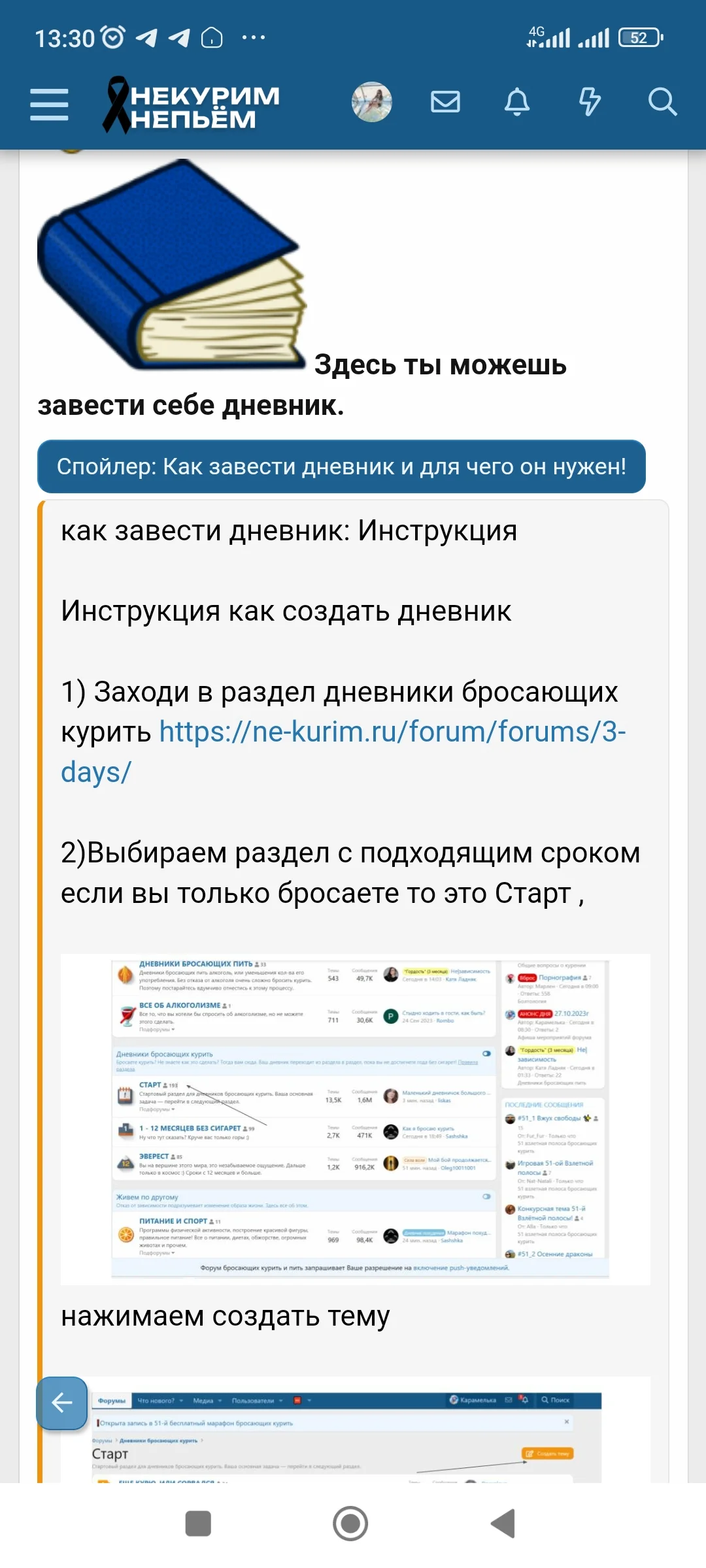Open the What's New lightning icon
The height and width of the screenshot is (1568, 706).
[x=590, y=102]
